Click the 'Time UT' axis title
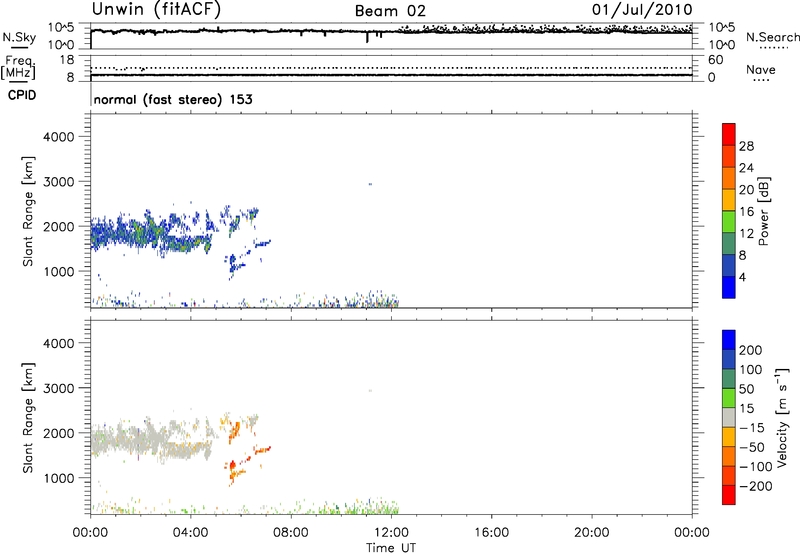The height and width of the screenshot is (554, 800). tap(391, 548)
